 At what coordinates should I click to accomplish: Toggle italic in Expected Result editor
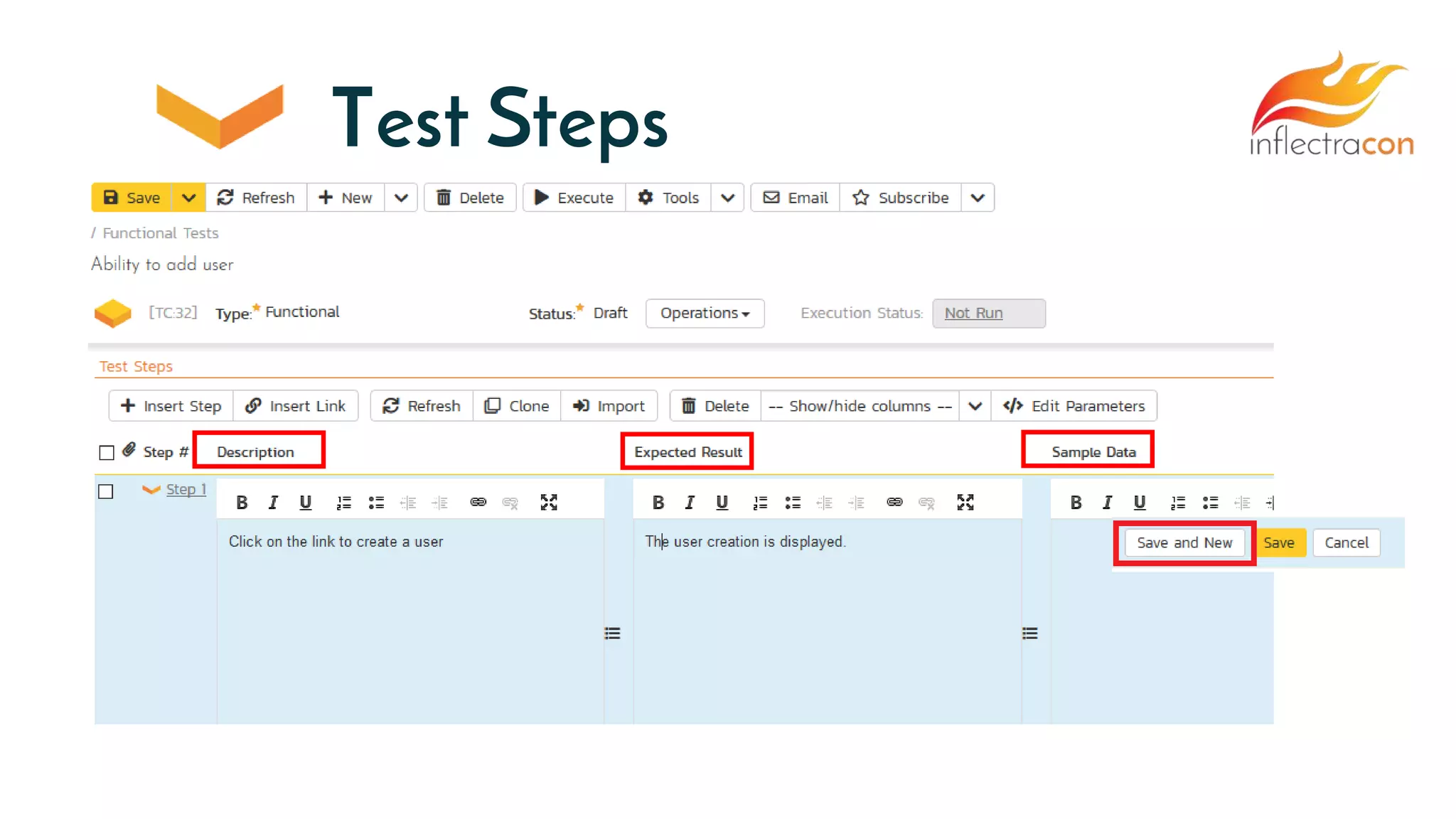pyautogui.click(x=690, y=503)
